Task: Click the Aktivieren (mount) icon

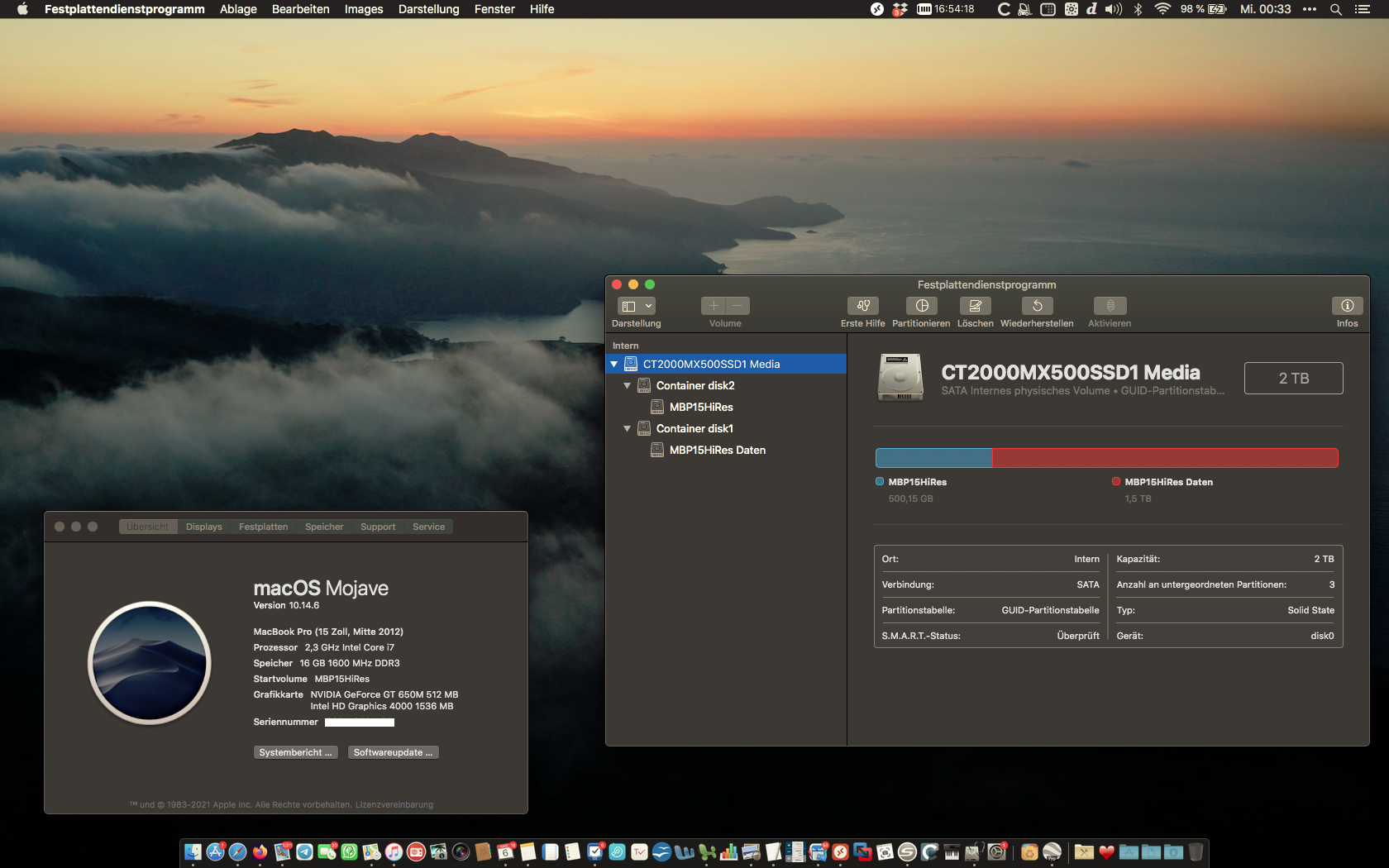Action: pyautogui.click(x=1110, y=307)
